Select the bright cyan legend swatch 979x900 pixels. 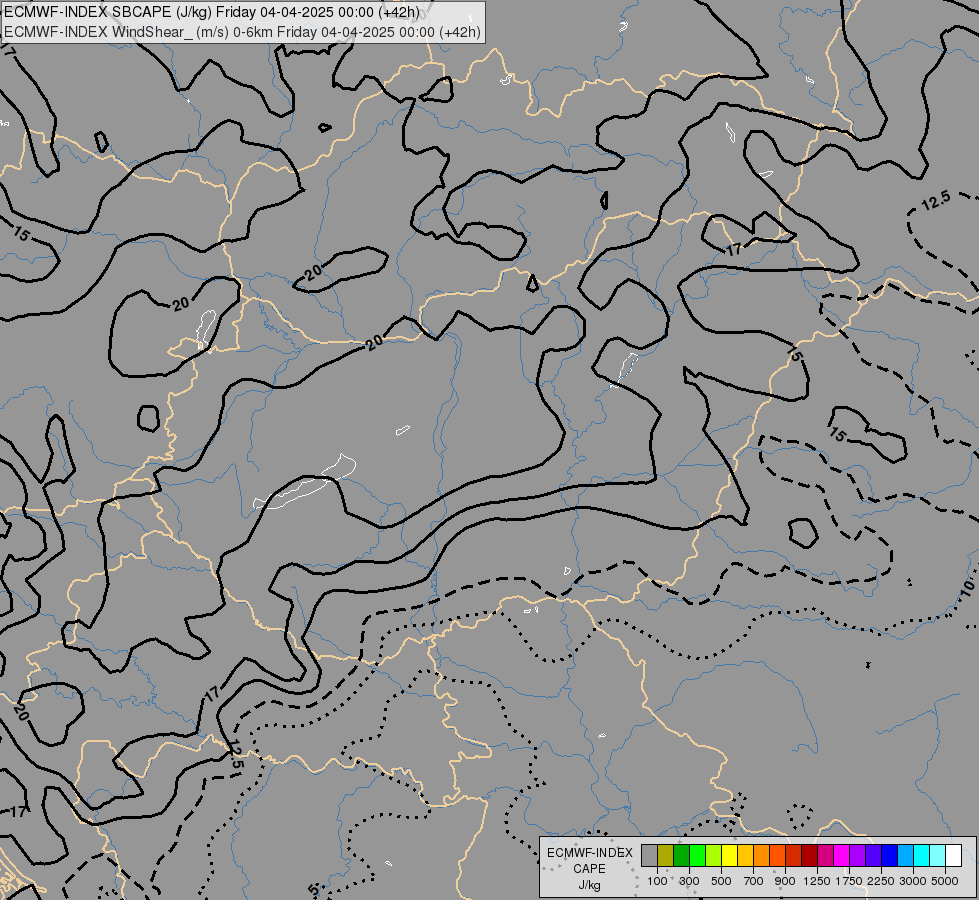[x=922, y=855]
